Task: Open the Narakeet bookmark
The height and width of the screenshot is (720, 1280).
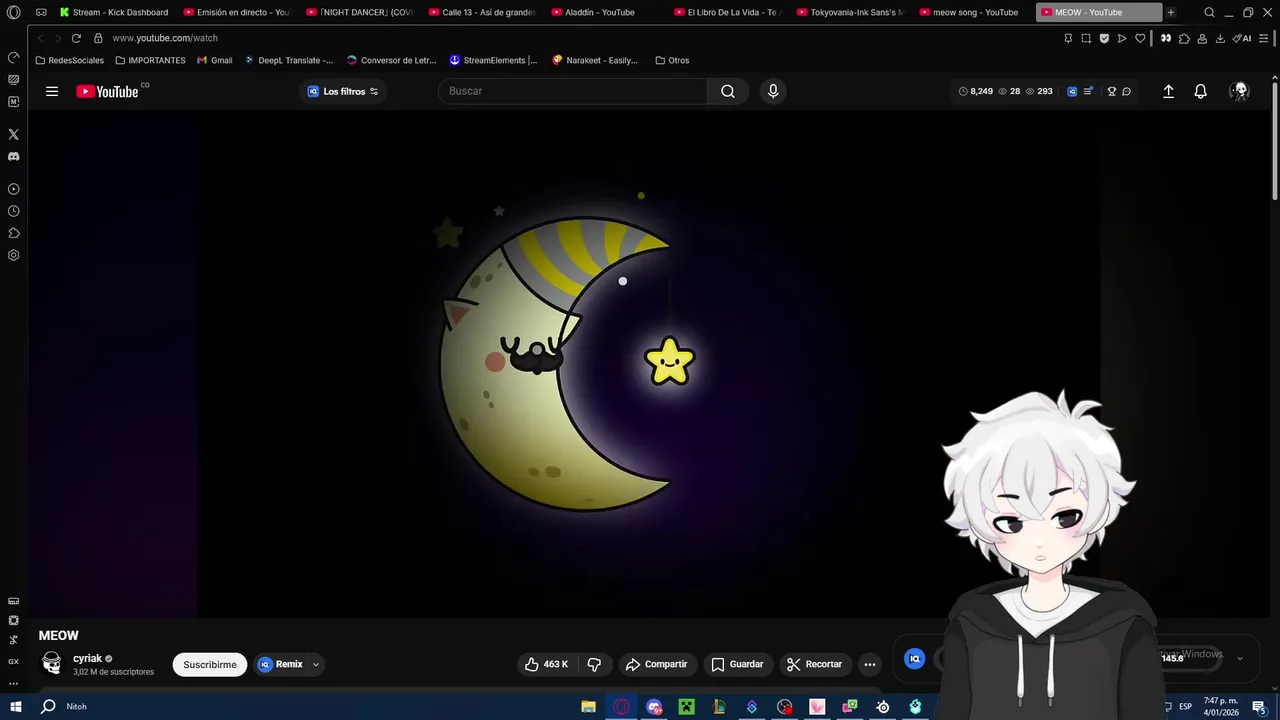Action: coord(595,60)
